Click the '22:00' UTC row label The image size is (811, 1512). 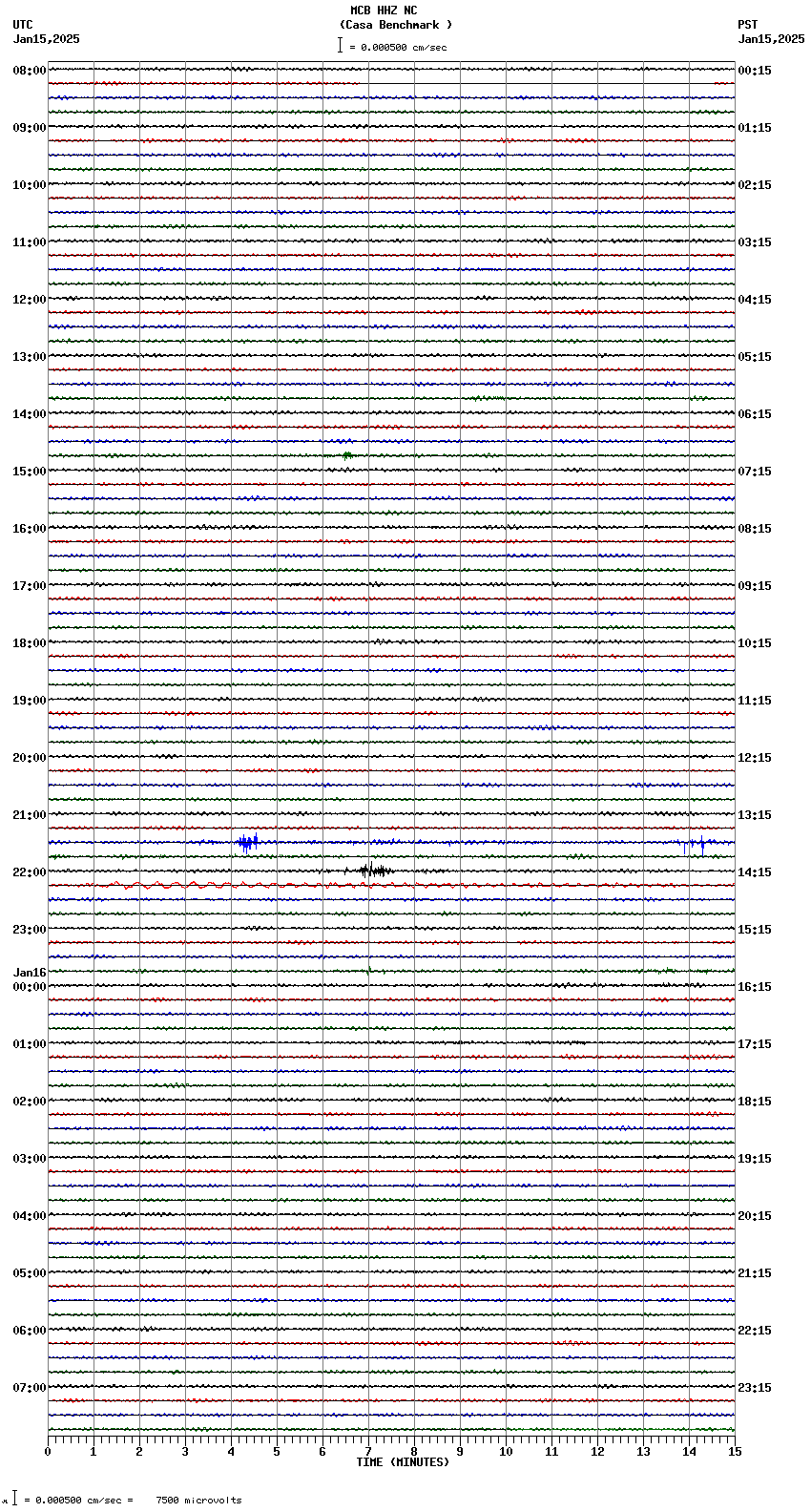30,872
